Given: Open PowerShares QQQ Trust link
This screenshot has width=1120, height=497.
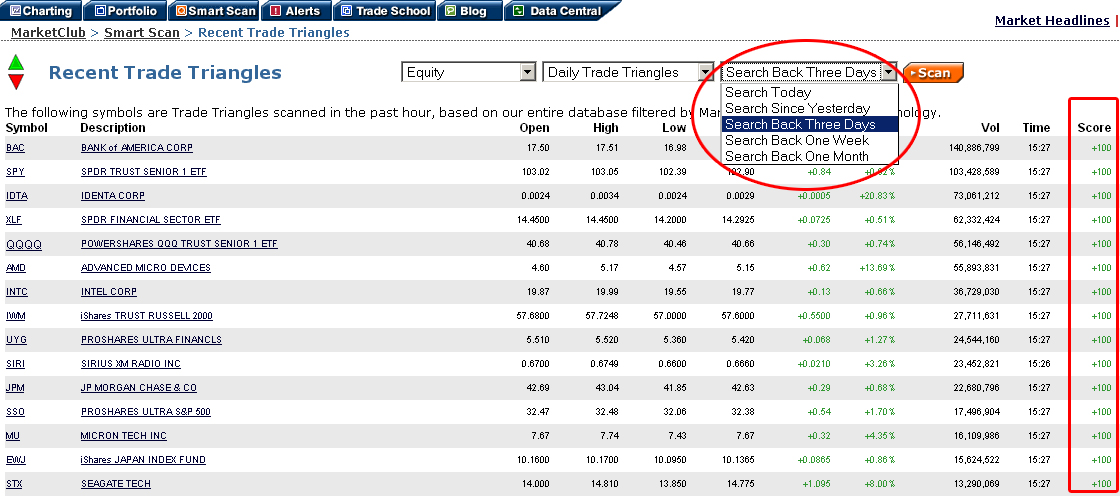Looking at the screenshot, I should point(179,244).
